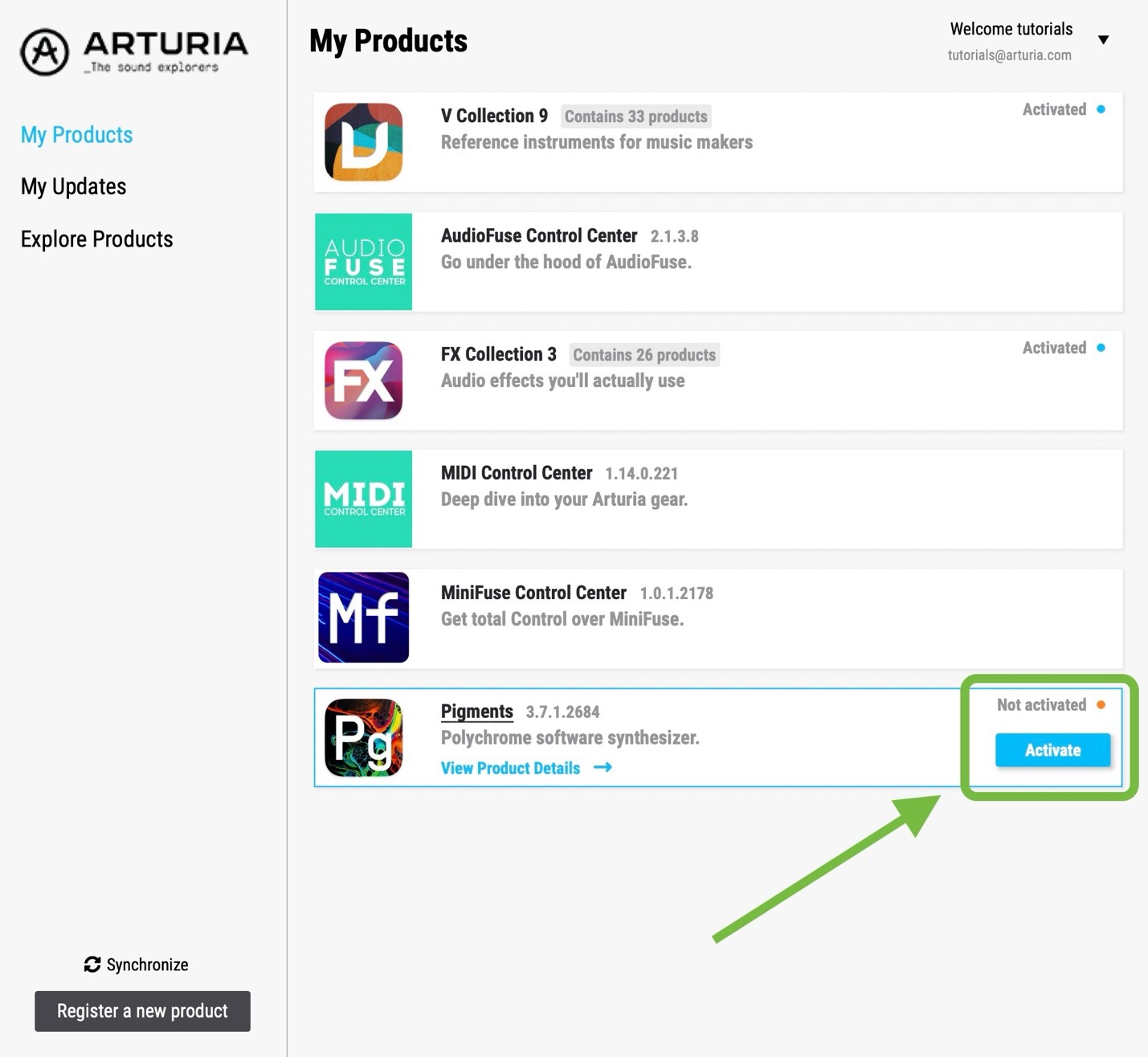
Task: Click the Synchronize refresh icon
Action: pyautogui.click(x=92, y=965)
